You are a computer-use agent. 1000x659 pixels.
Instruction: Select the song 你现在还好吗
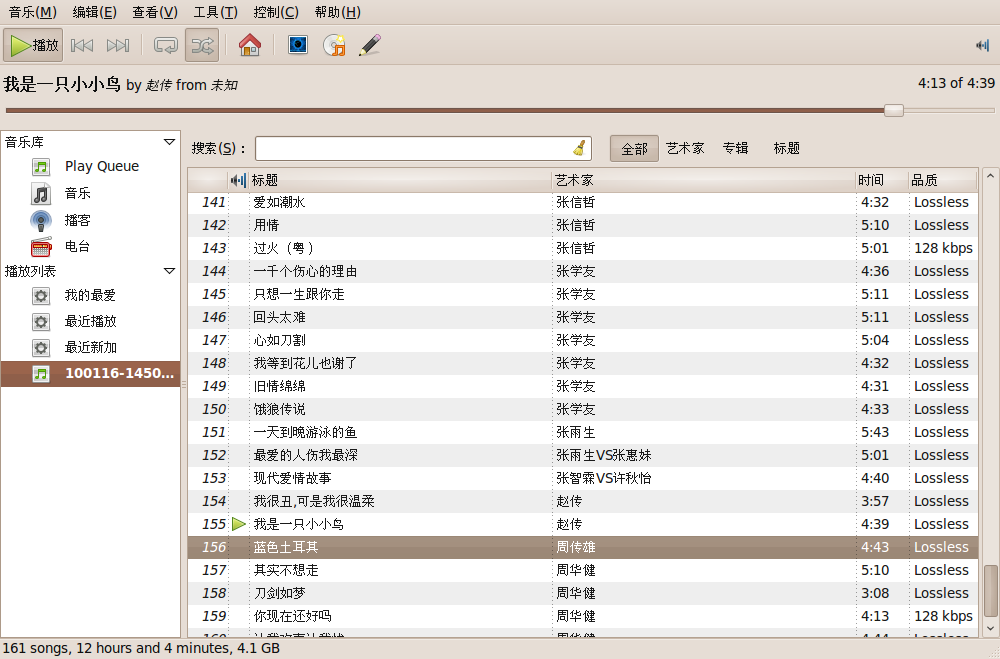[x=583, y=616]
